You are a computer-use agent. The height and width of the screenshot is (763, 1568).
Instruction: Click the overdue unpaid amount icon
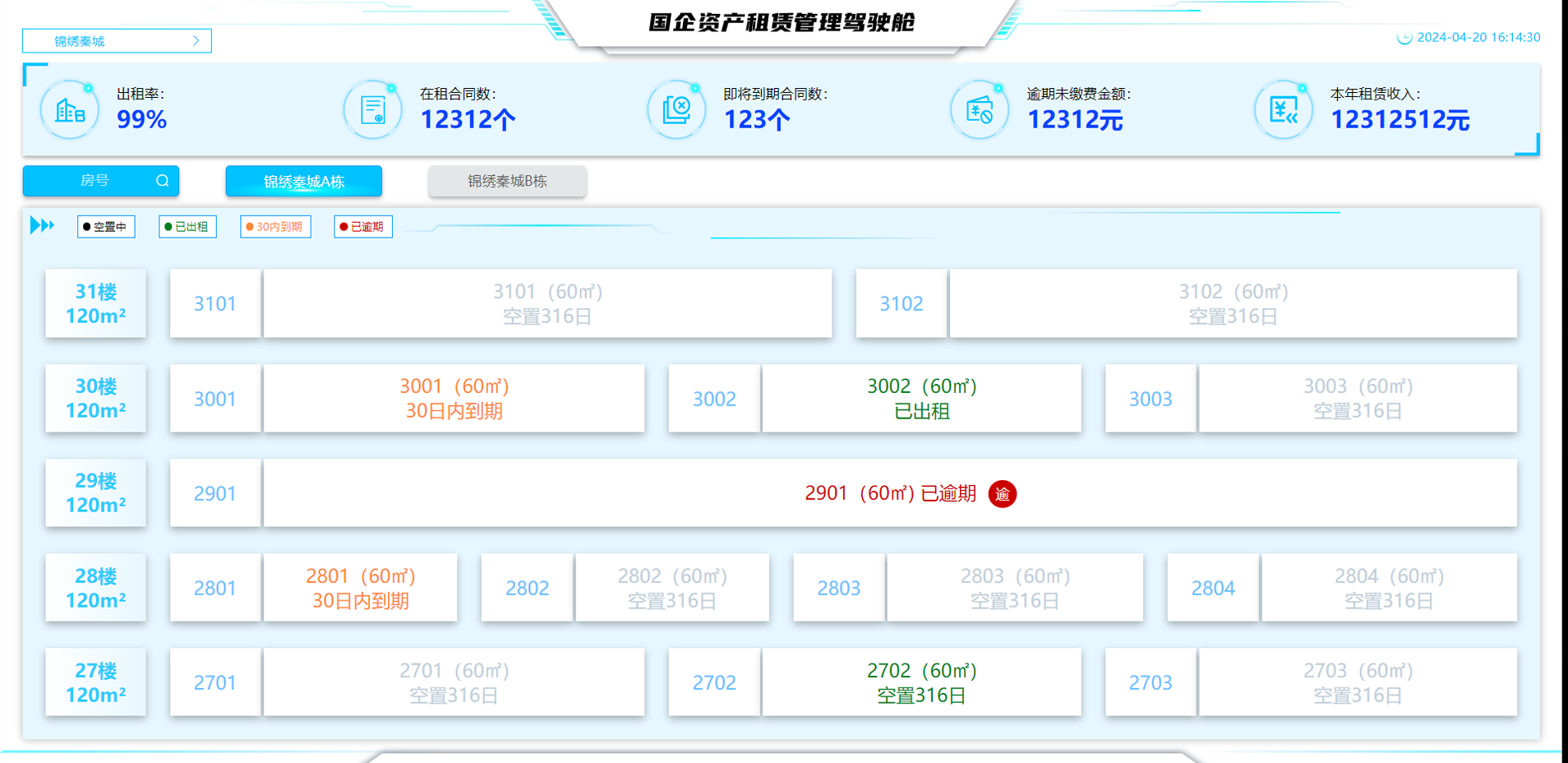(980, 110)
